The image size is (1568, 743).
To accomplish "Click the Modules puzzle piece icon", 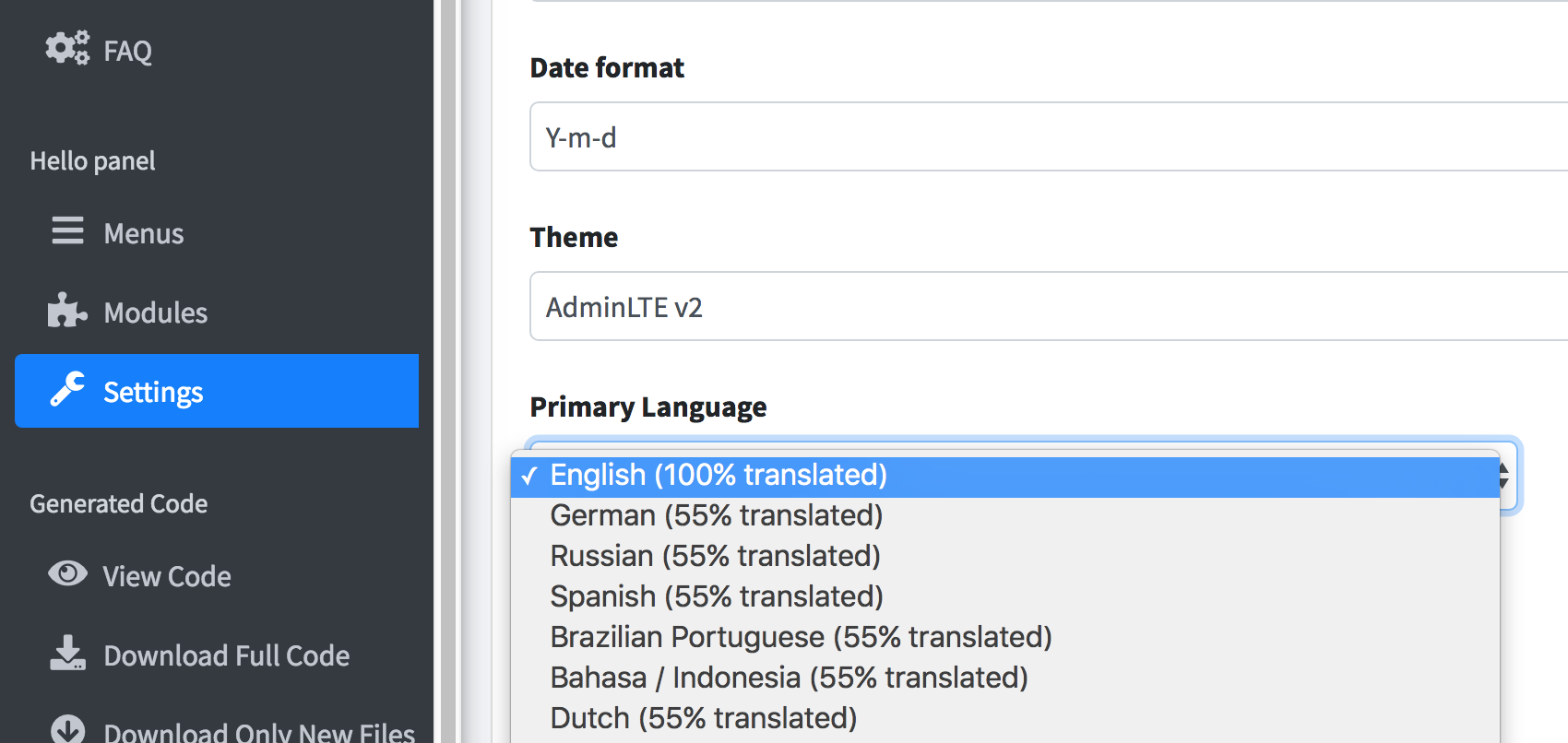I will pyautogui.click(x=67, y=311).
